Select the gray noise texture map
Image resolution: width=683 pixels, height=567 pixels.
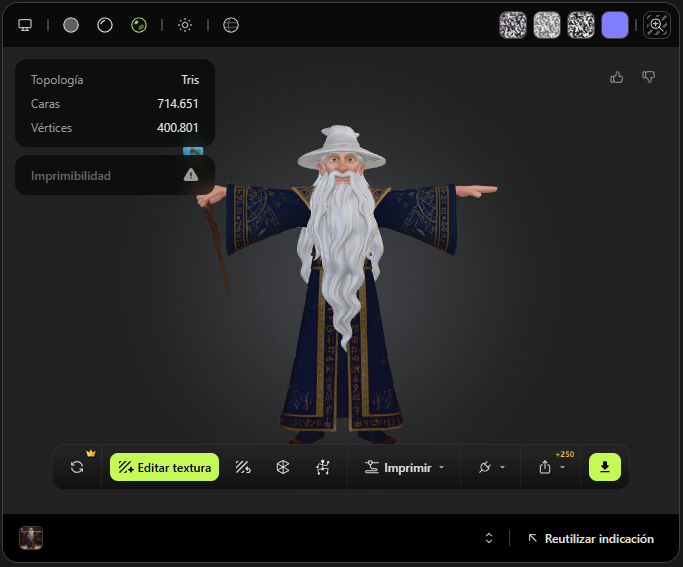(x=547, y=25)
